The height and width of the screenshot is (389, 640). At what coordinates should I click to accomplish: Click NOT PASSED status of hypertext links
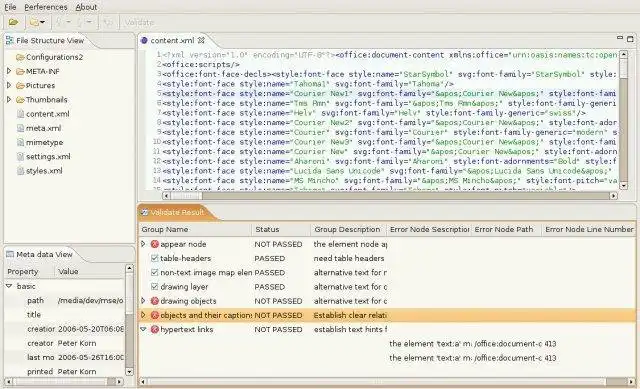278,329
